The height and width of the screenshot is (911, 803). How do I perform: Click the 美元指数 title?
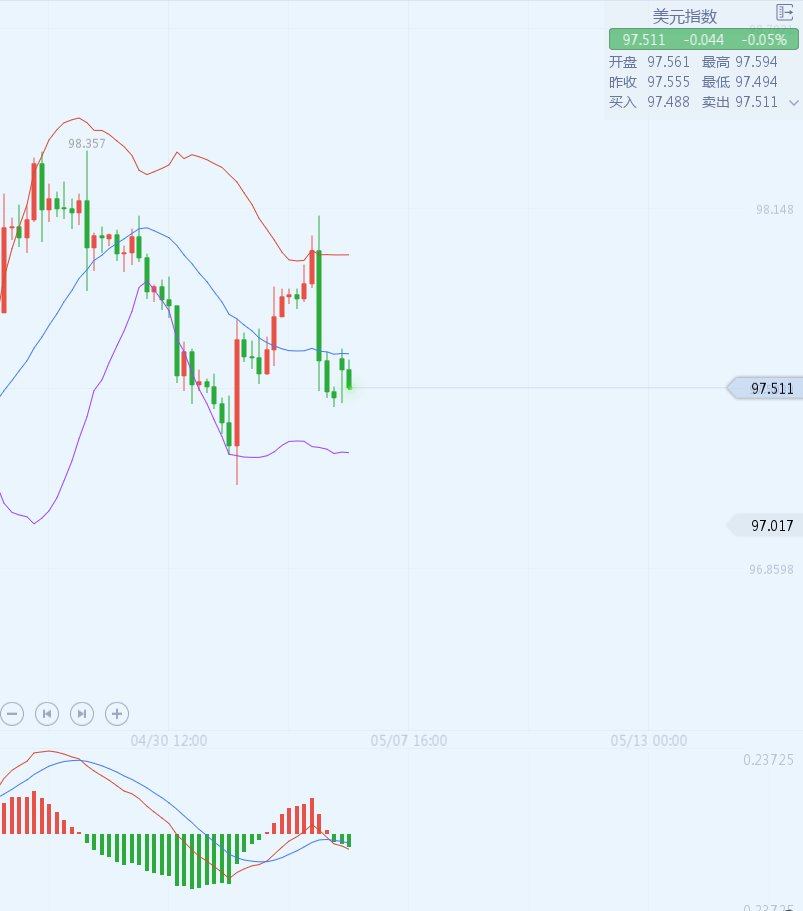[684, 16]
